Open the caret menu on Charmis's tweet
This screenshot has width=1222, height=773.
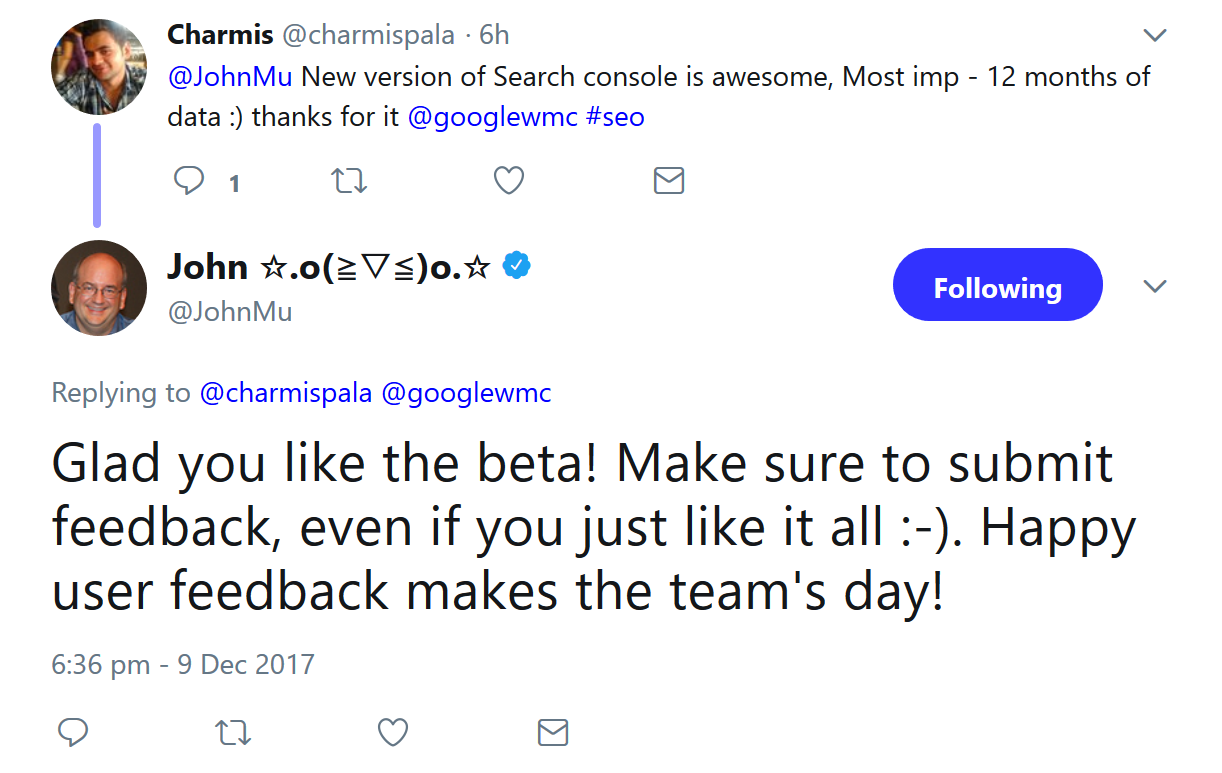coord(1155,36)
